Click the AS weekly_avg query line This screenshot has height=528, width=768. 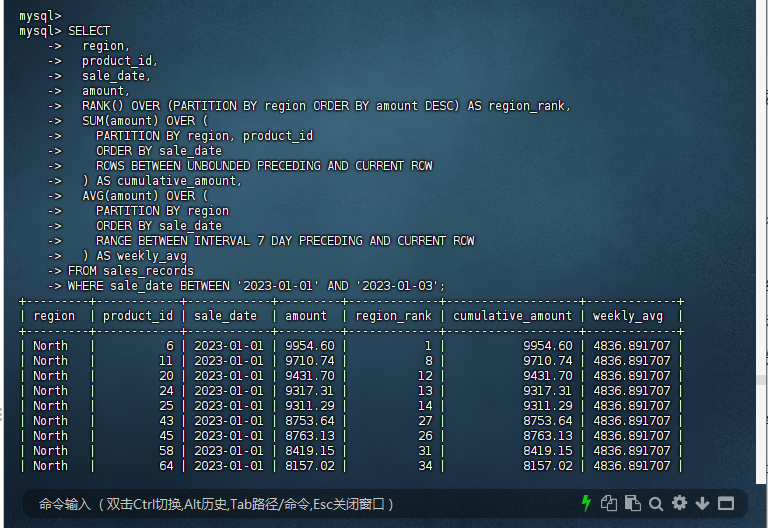coord(135,256)
